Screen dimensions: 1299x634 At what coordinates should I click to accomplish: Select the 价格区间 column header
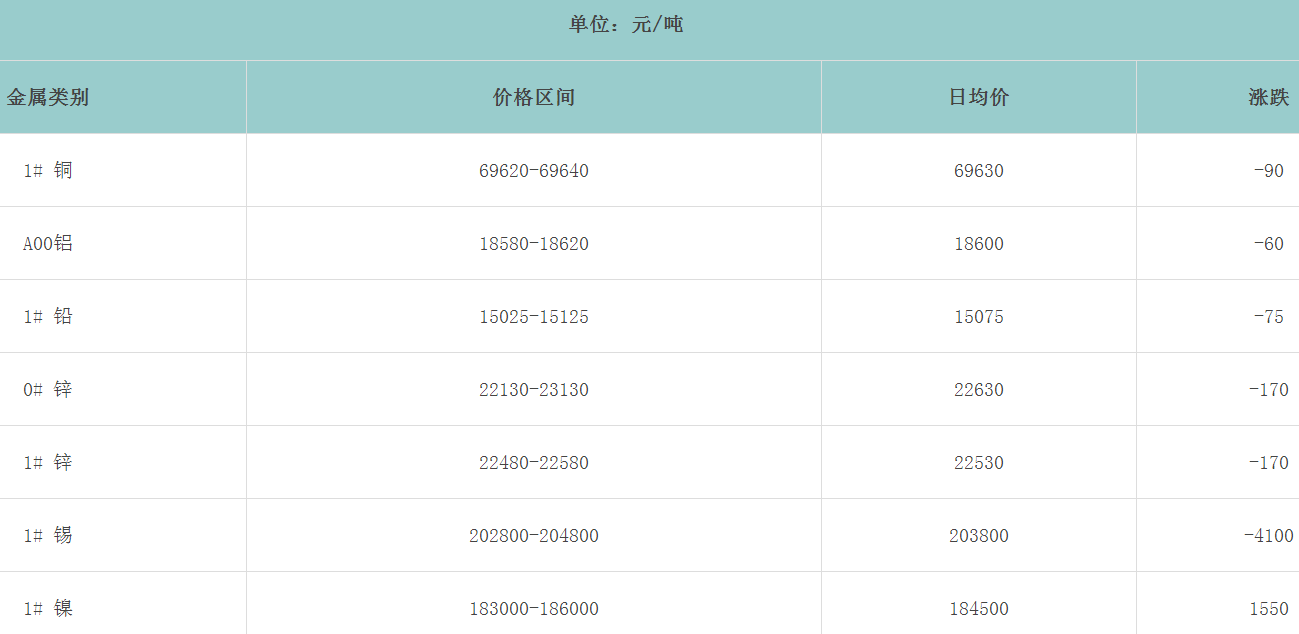(x=532, y=97)
